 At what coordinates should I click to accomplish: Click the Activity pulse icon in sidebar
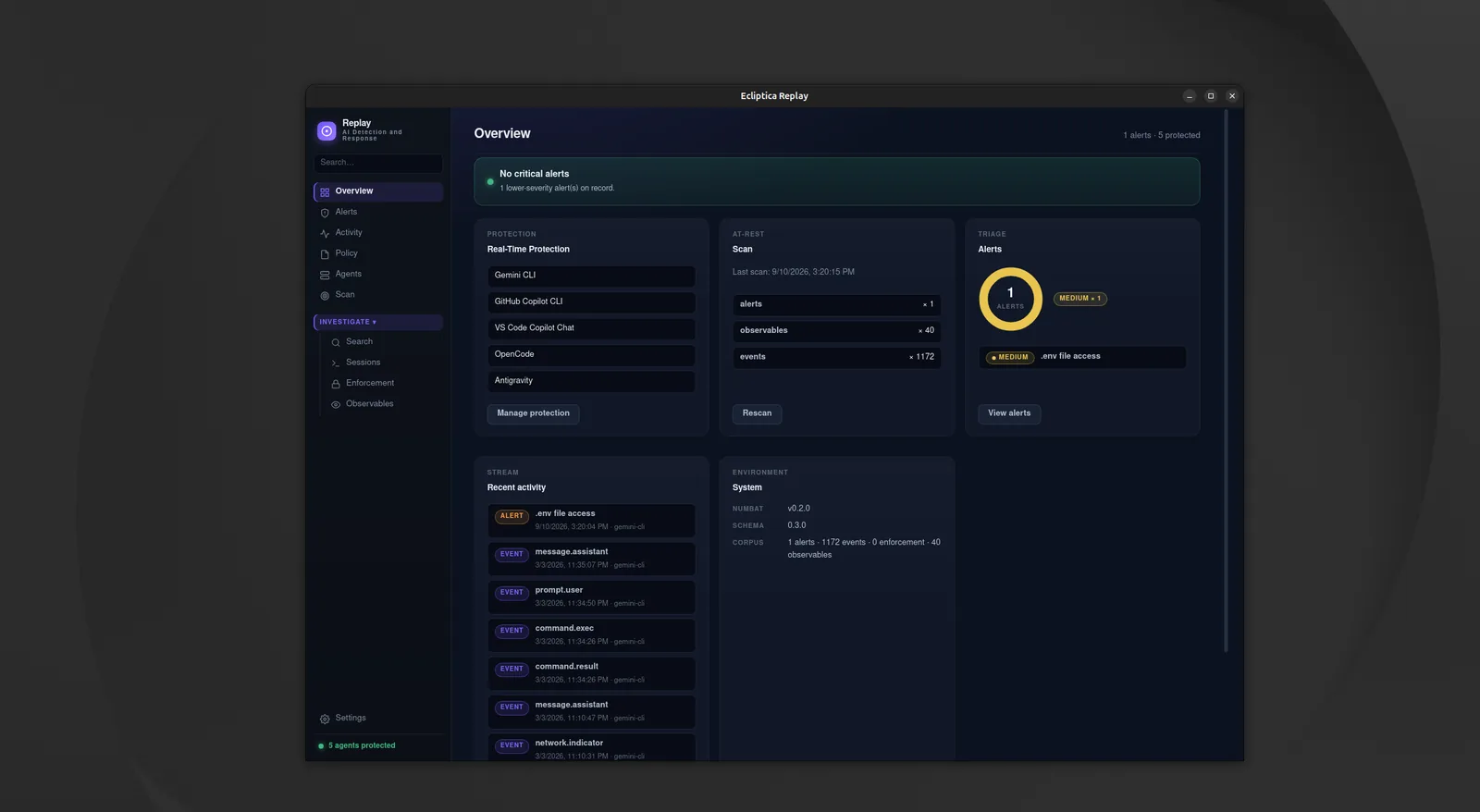[x=325, y=233]
